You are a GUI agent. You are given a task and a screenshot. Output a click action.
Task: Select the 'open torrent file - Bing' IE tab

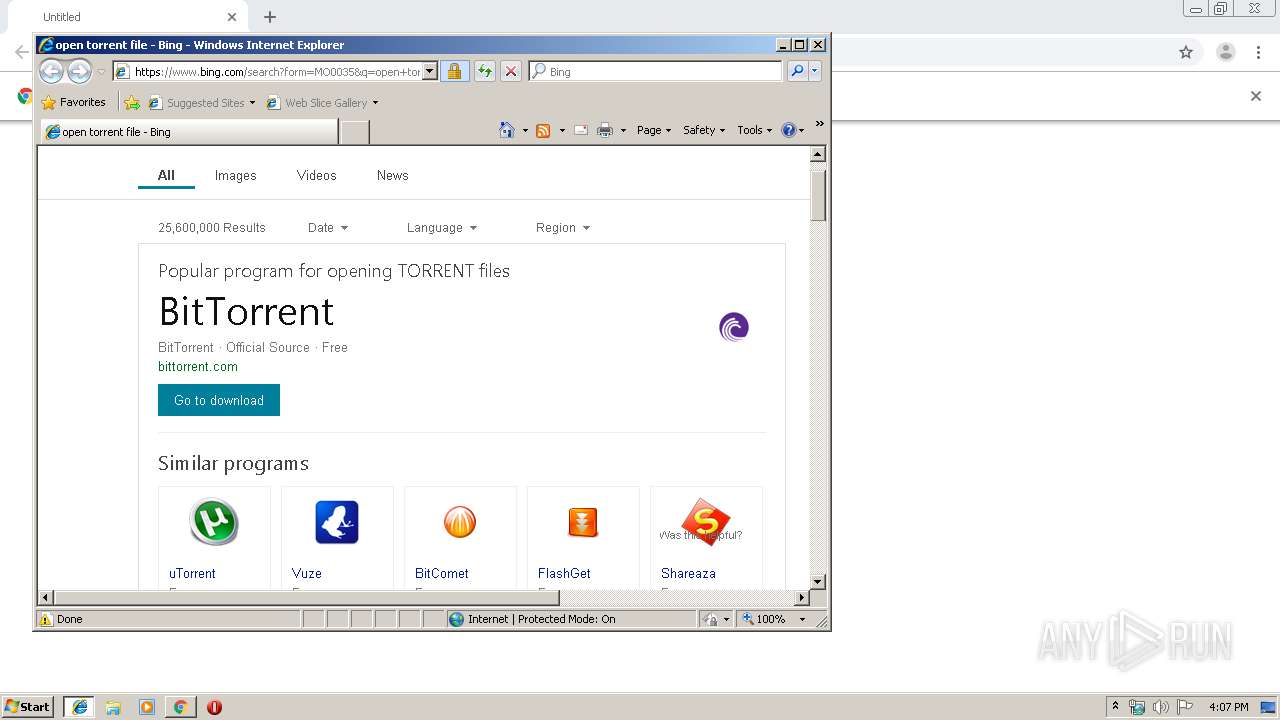click(x=189, y=131)
